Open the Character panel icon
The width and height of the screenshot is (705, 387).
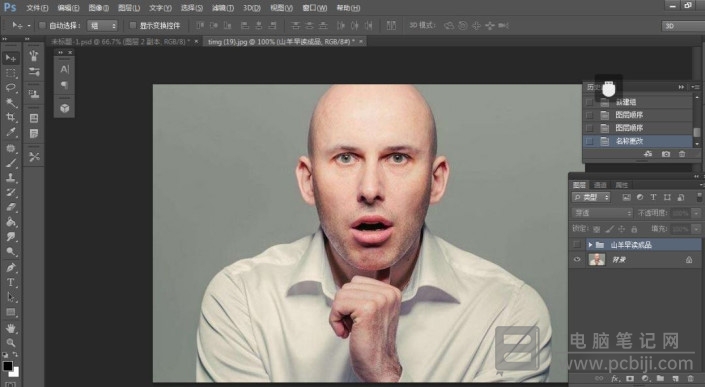pos(65,69)
